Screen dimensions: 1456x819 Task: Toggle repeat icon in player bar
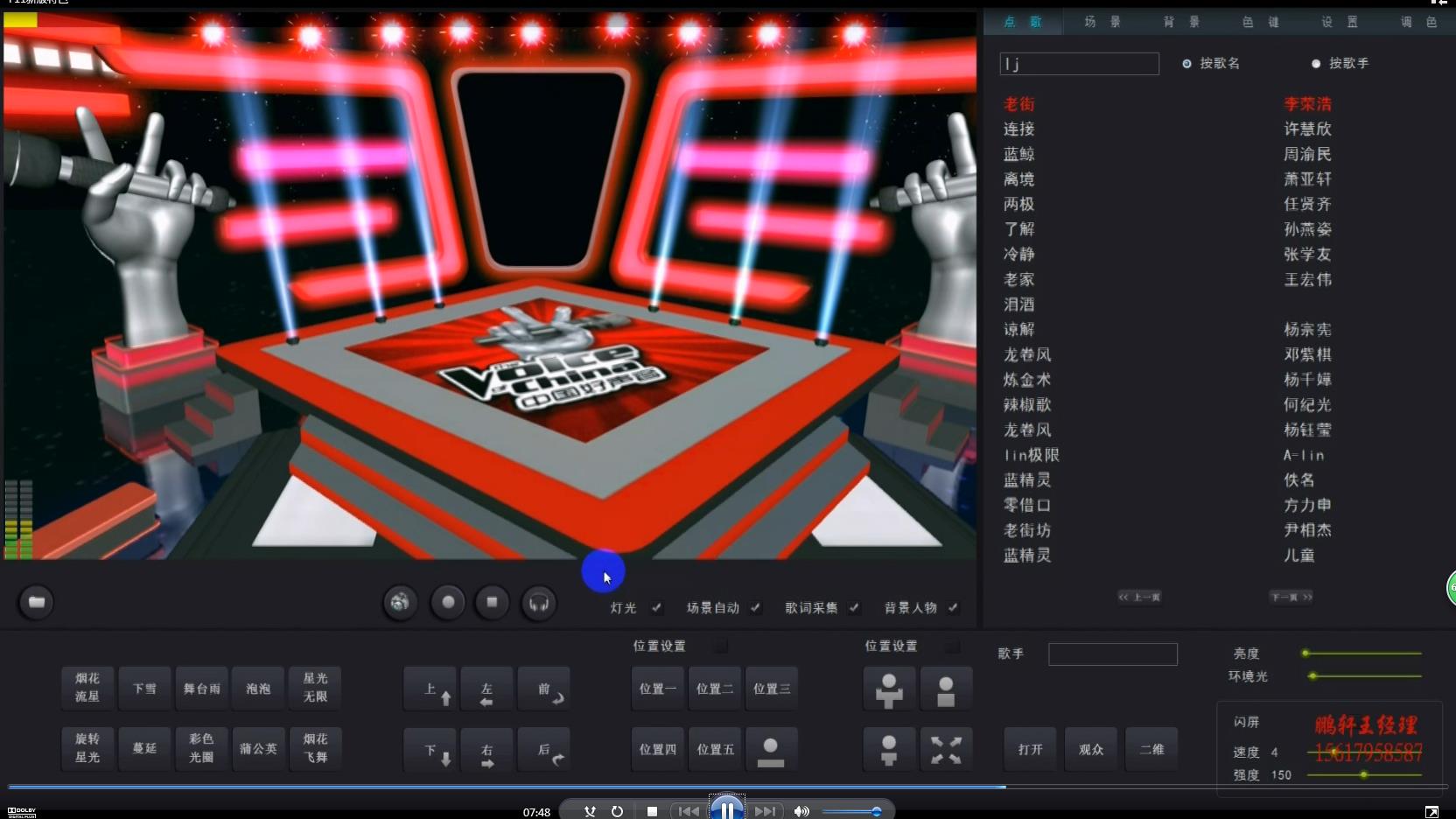tap(617, 811)
